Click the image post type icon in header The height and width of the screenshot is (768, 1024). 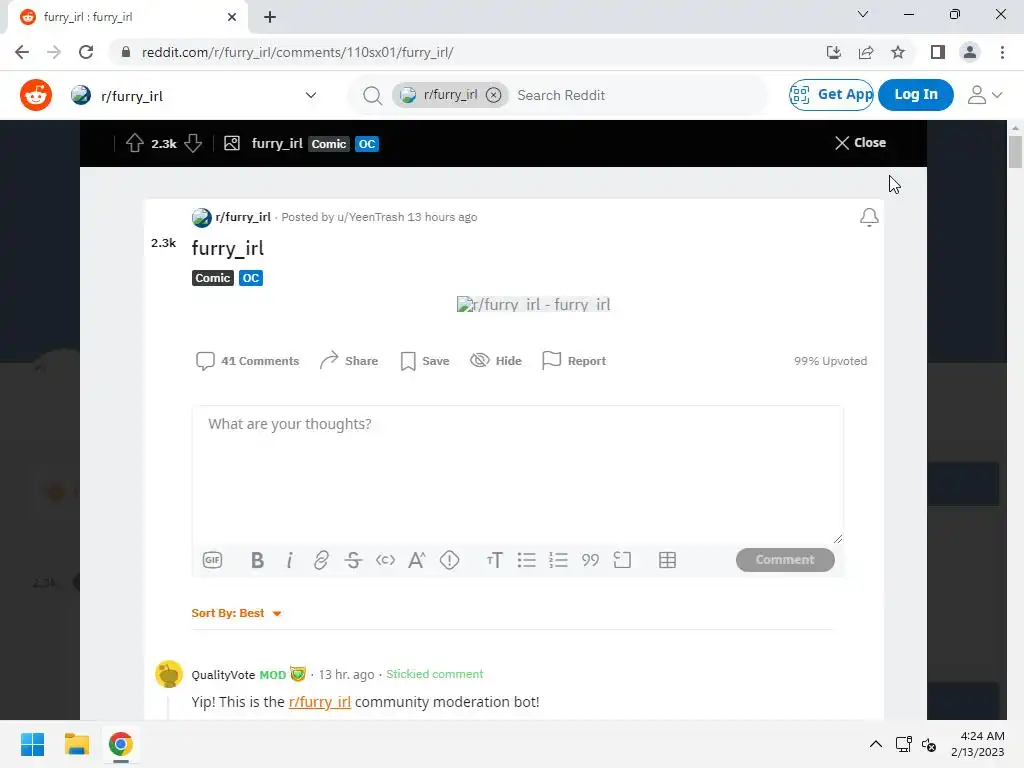232,143
